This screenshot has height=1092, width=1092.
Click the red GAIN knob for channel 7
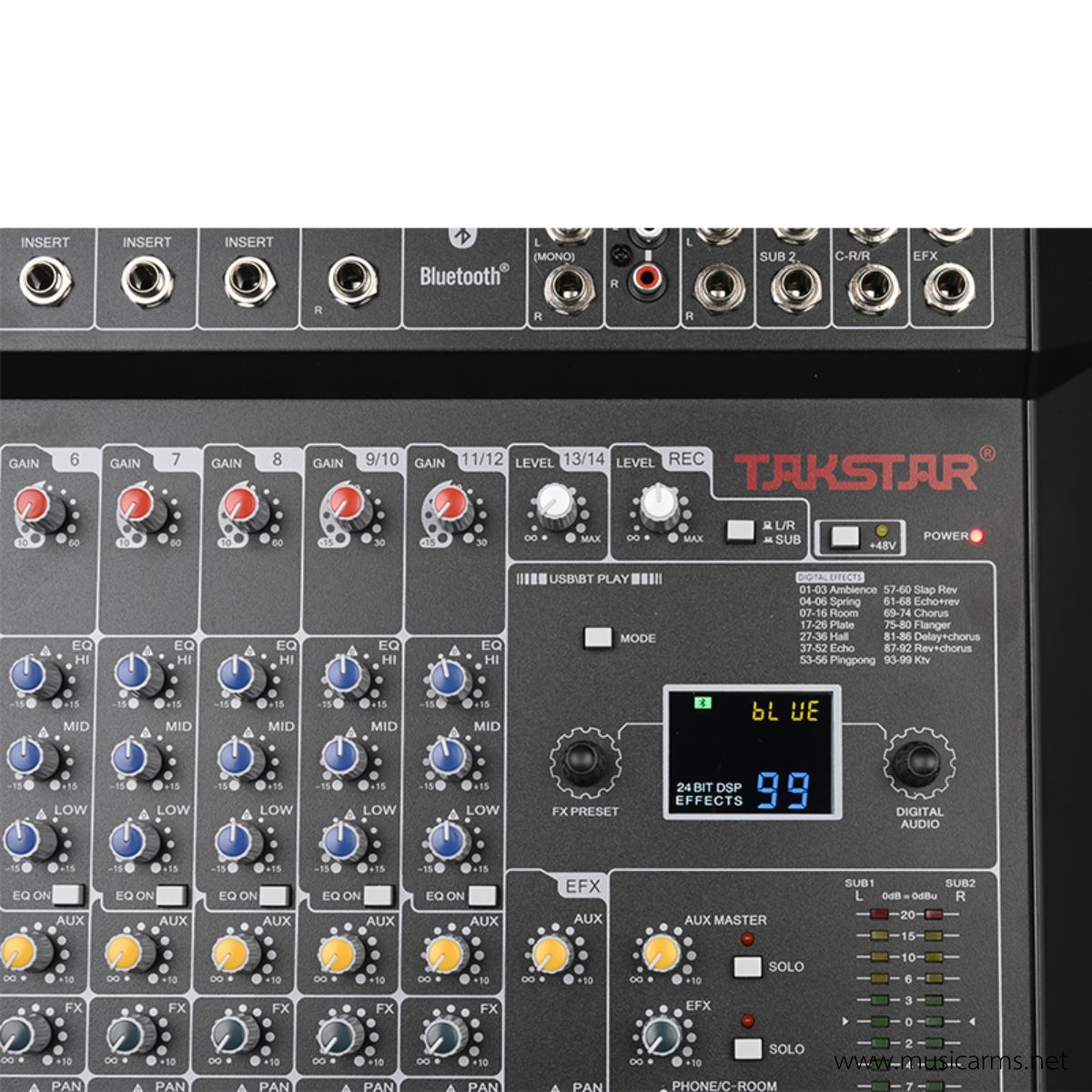(136, 503)
